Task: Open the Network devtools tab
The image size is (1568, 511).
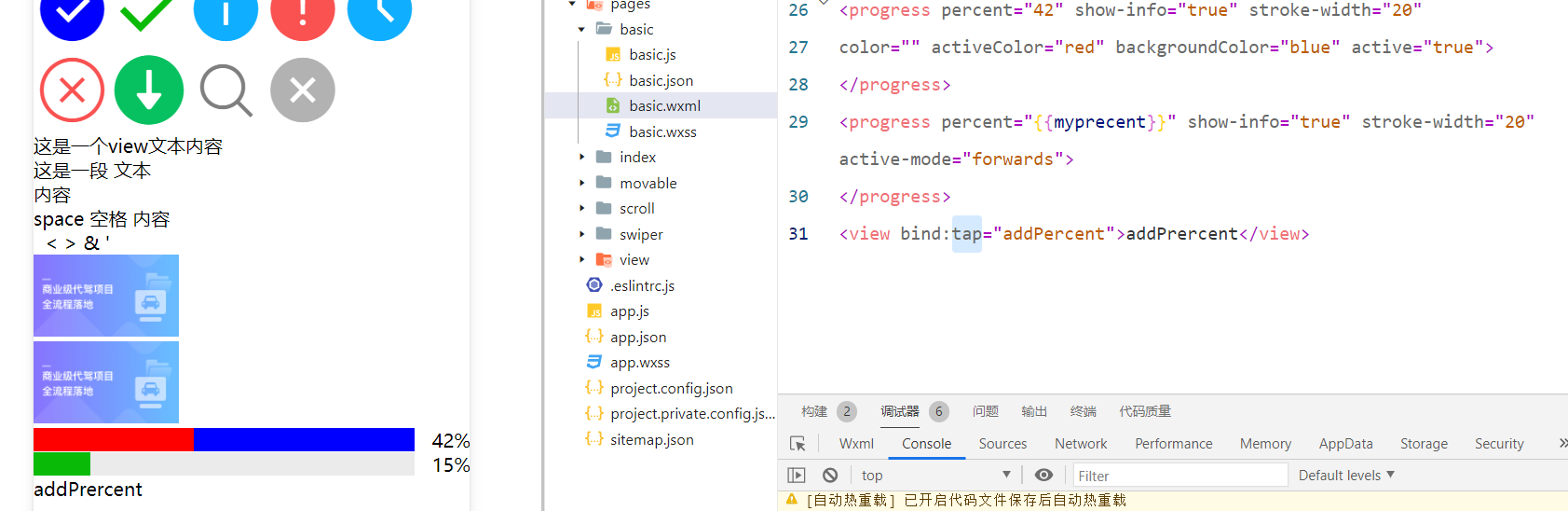Action: point(1081,444)
